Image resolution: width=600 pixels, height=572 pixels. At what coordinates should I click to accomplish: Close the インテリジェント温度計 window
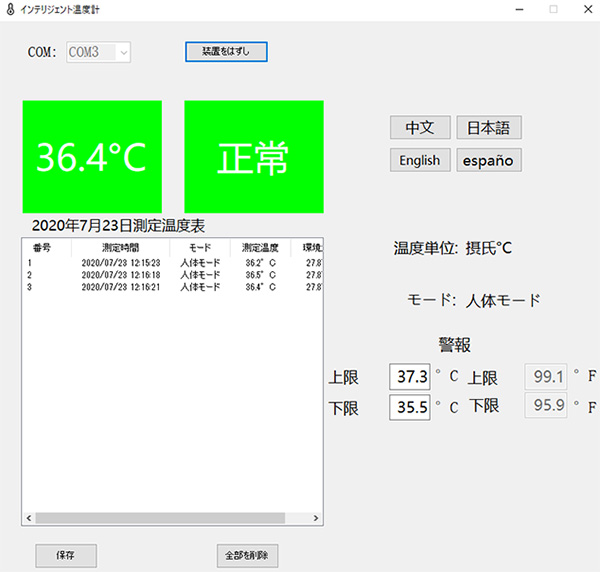[x=588, y=9]
